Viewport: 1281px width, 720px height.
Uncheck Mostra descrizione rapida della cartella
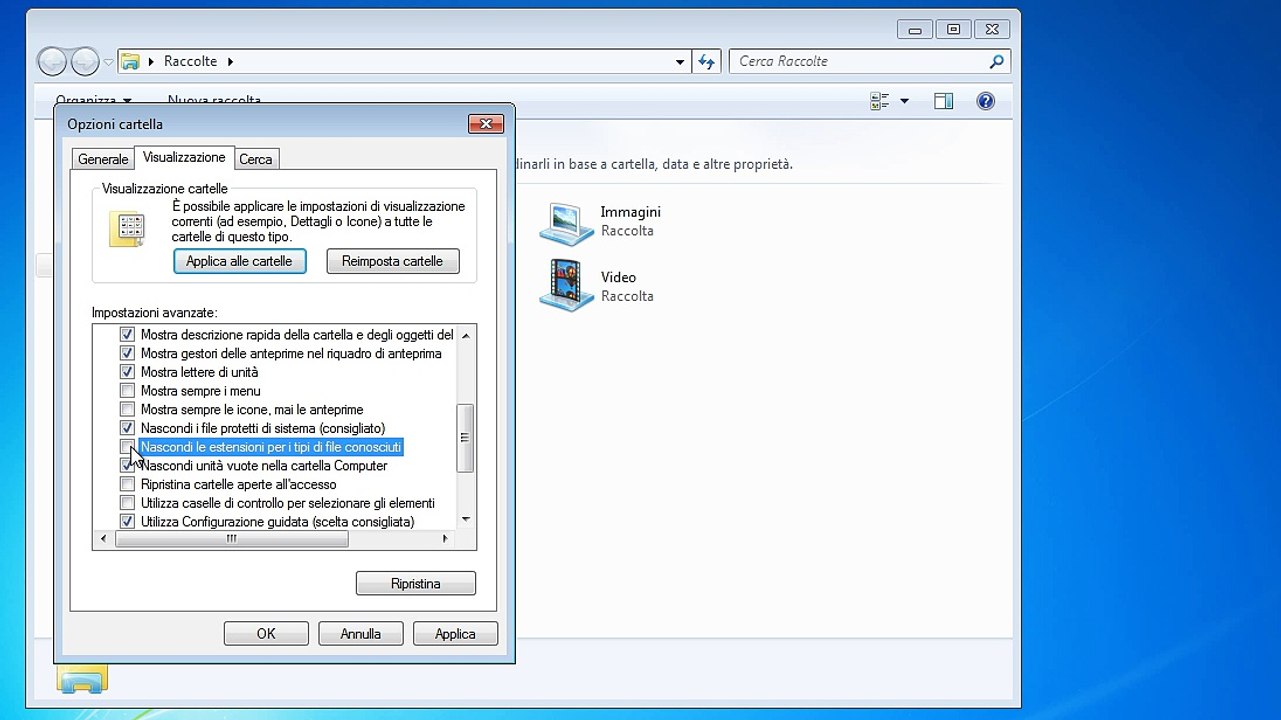(x=127, y=334)
